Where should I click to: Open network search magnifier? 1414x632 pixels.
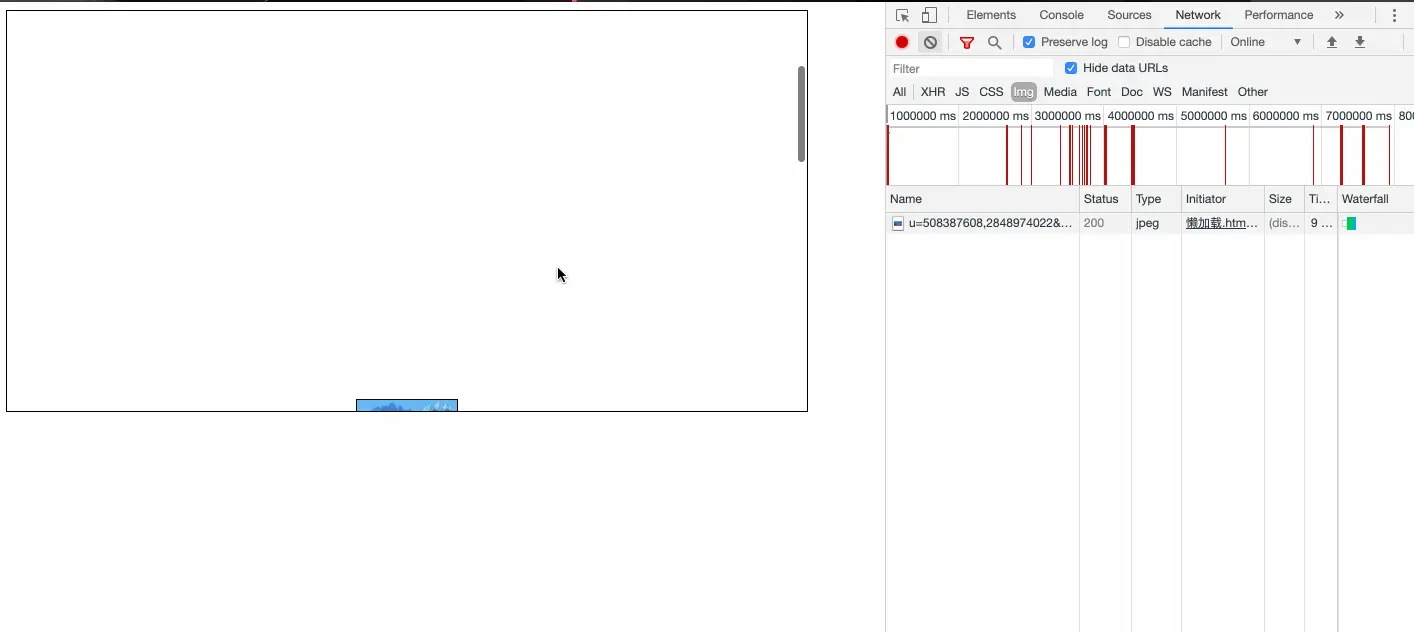coord(995,42)
